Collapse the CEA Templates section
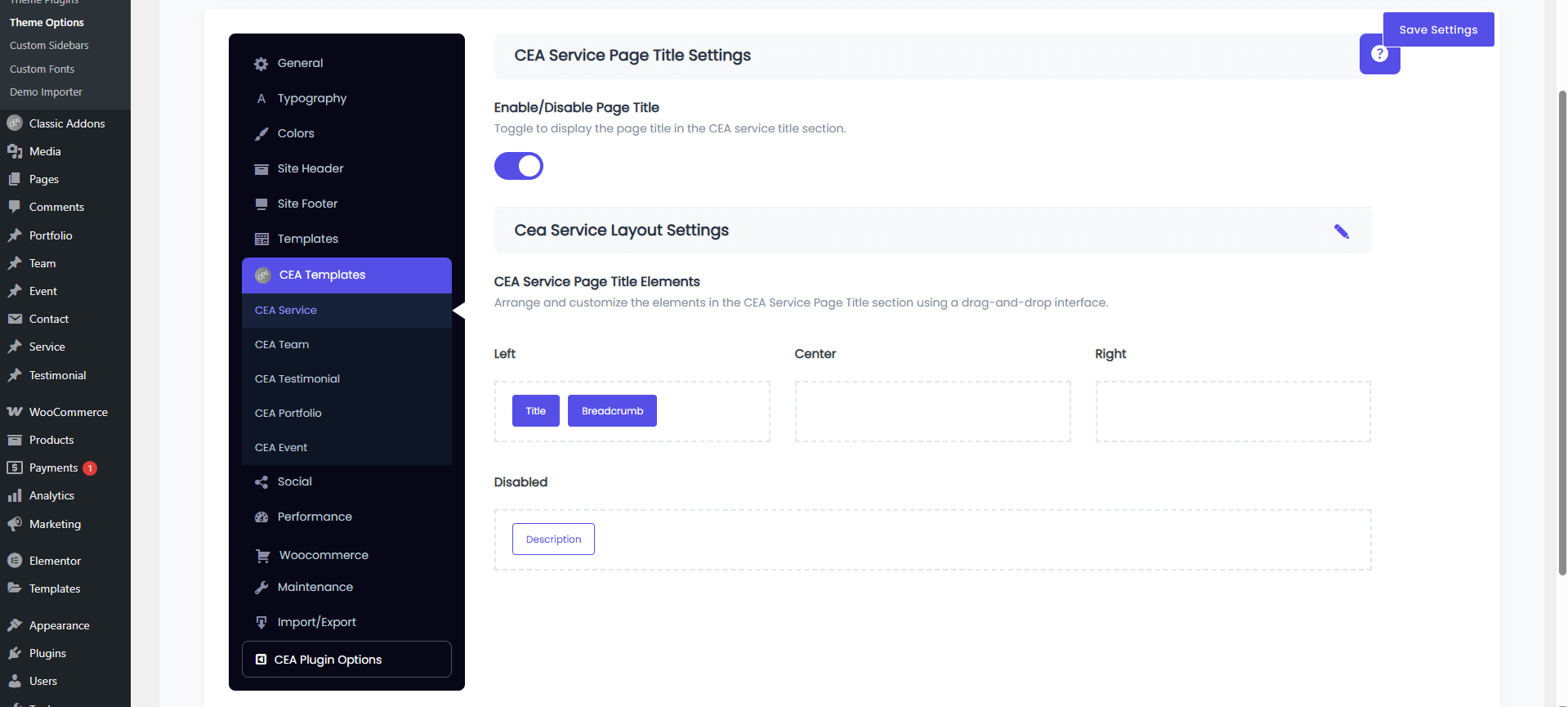Viewport: 1568px width, 707px height. 346,275
